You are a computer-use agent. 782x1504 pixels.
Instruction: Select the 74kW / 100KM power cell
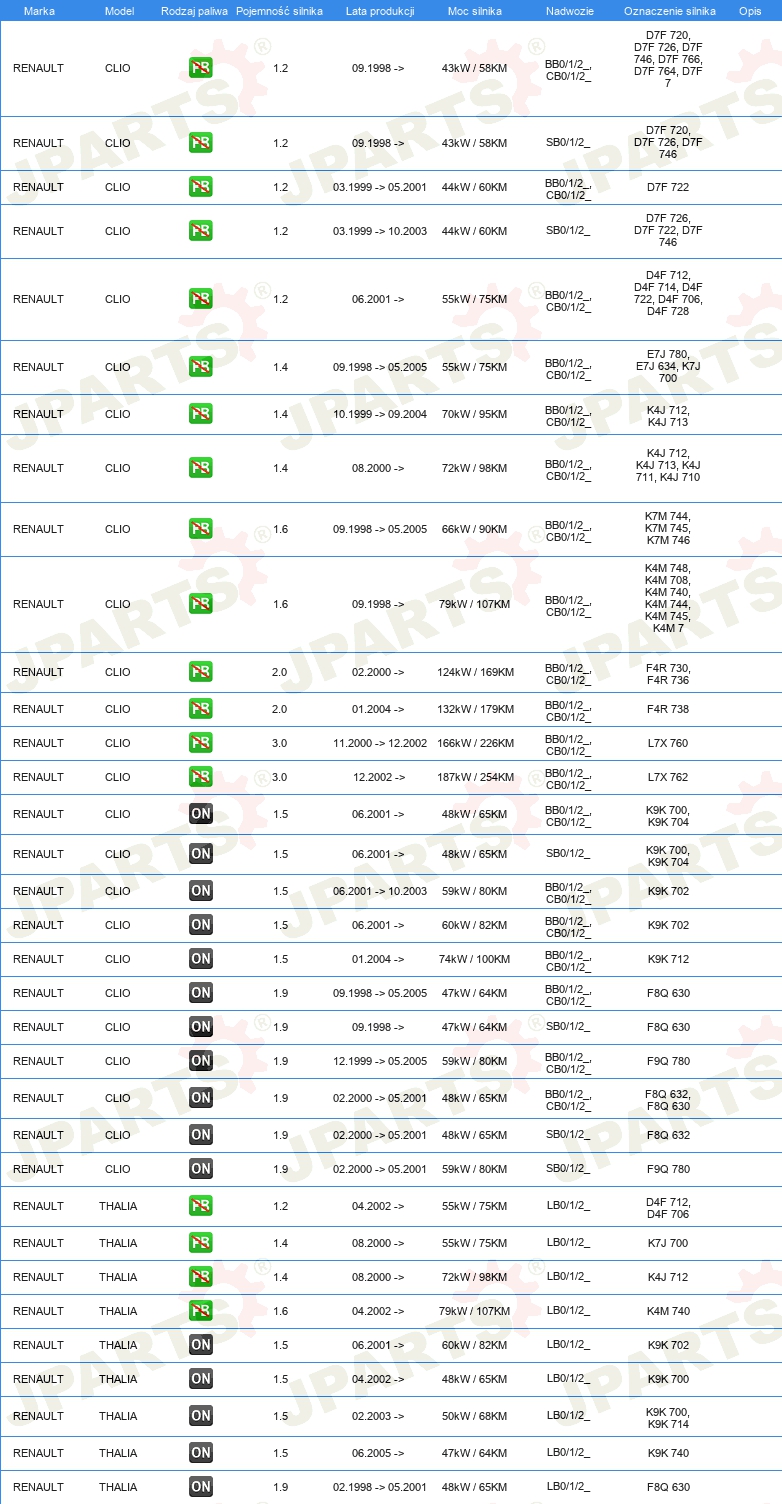click(475, 959)
